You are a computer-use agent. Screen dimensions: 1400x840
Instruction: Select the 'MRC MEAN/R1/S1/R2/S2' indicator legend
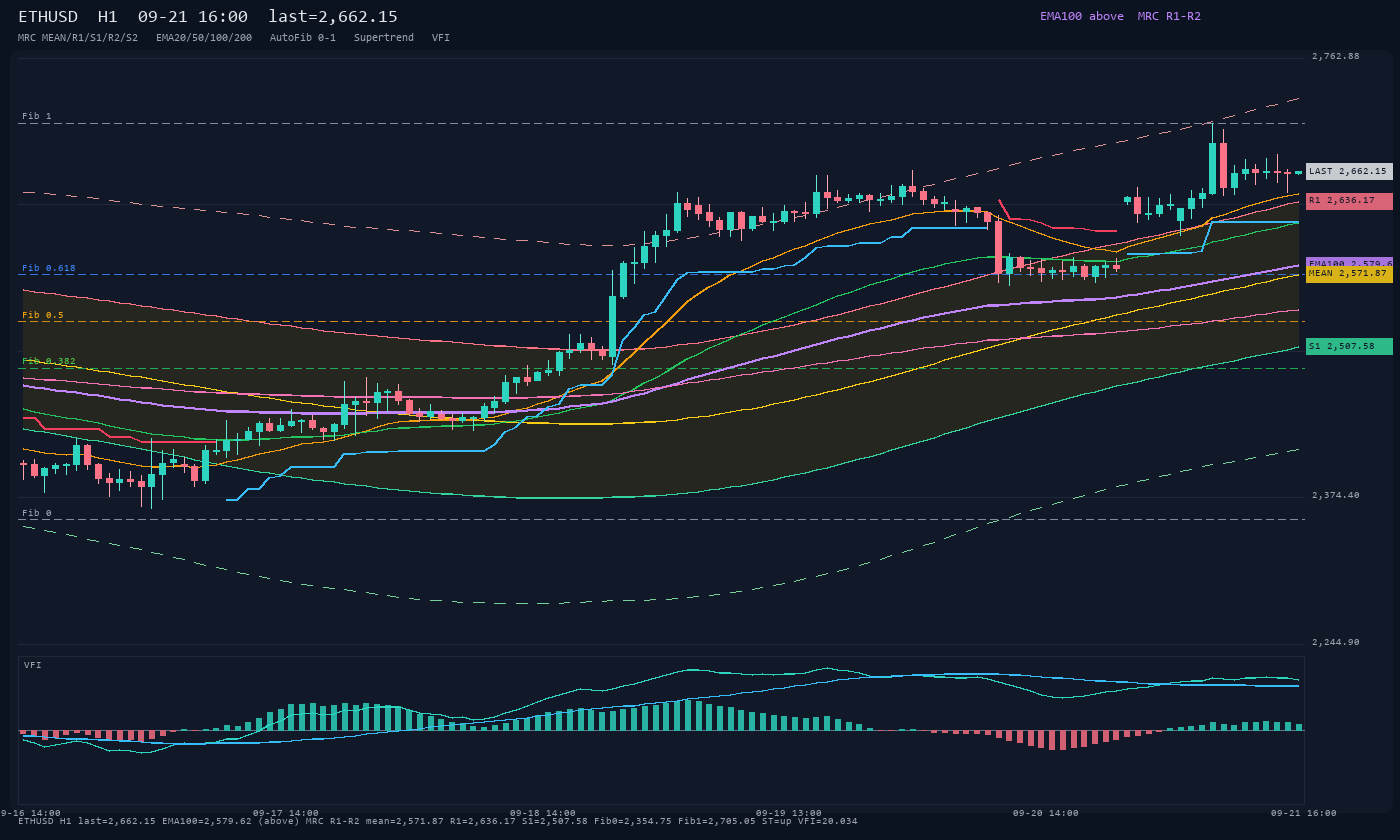78,37
